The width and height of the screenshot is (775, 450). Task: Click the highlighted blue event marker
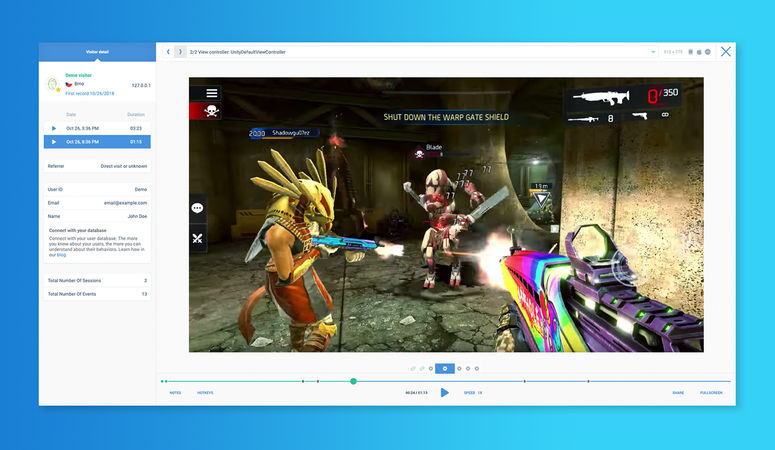click(445, 368)
